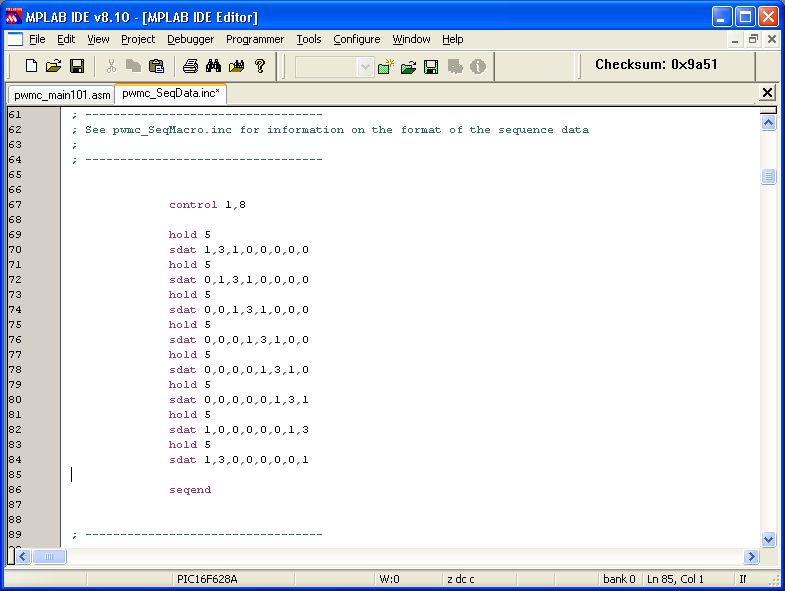Click on the seqend line in editor
This screenshot has width=785, height=591.
click(190, 490)
